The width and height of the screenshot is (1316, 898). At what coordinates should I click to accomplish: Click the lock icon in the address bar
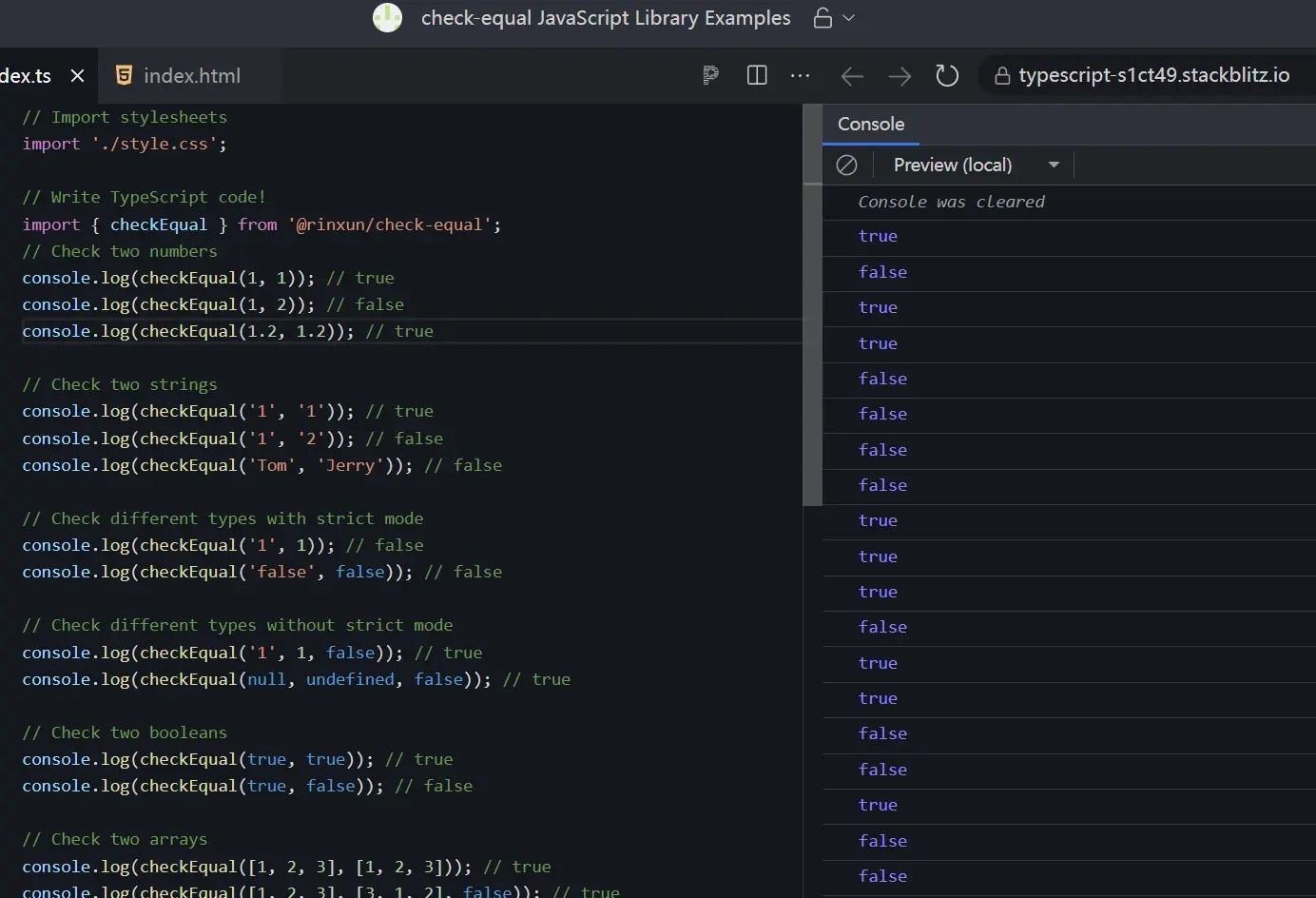(1002, 75)
